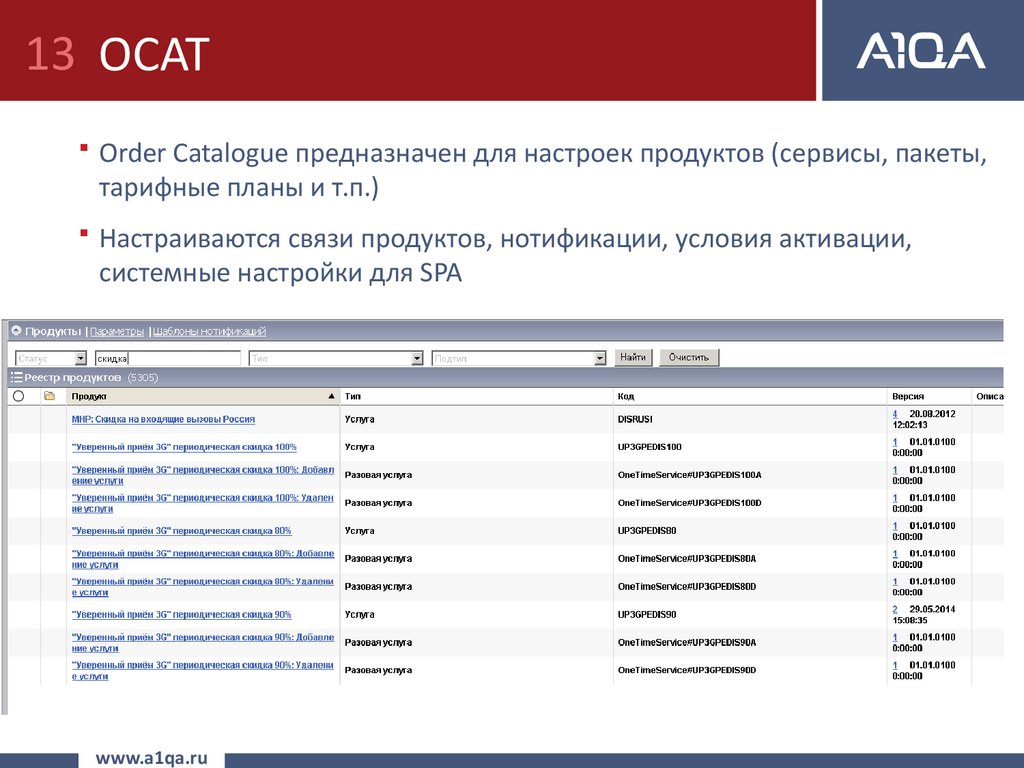The width and height of the screenshot is (1024, 768).
Task: Click the collapse icon next to Продукты
Action: pyautogui.click(x=16, y=330)
